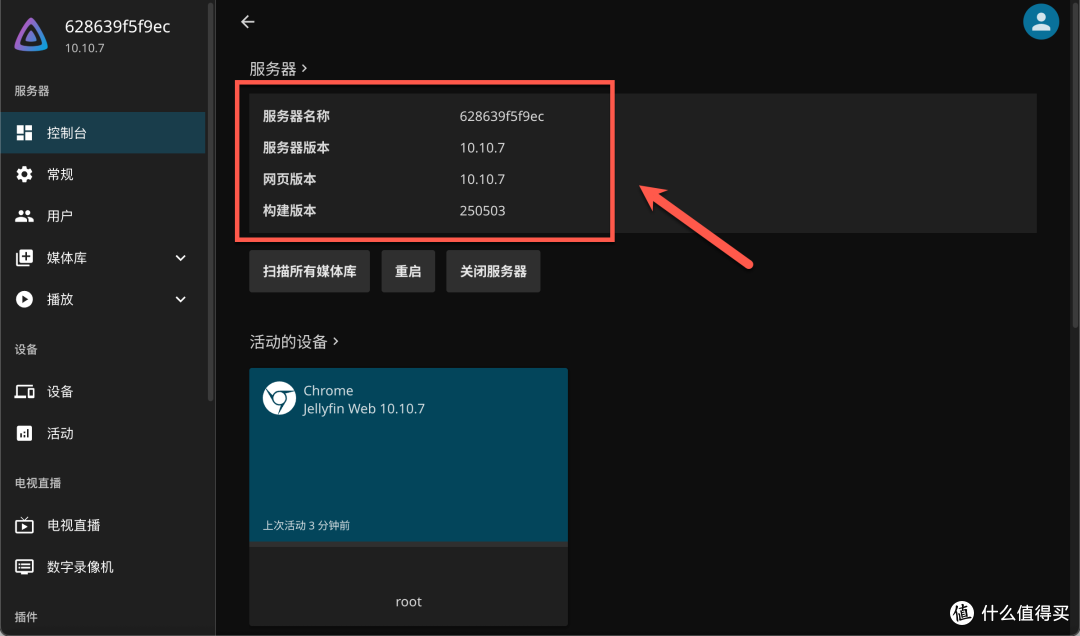Expand the 媒体库 submenu chevron

point(180,258)
